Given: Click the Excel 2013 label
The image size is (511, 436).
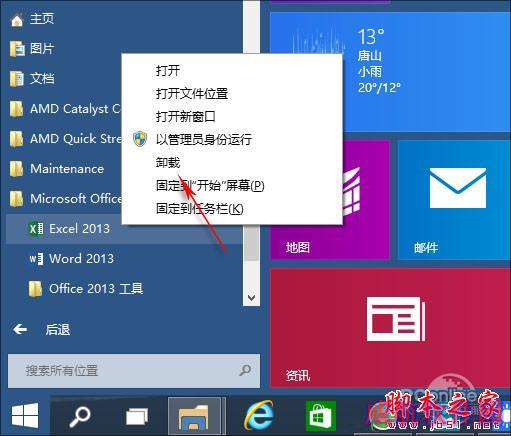Looking at the screenshot, I should pyautogui.click(x=79, y=229).
